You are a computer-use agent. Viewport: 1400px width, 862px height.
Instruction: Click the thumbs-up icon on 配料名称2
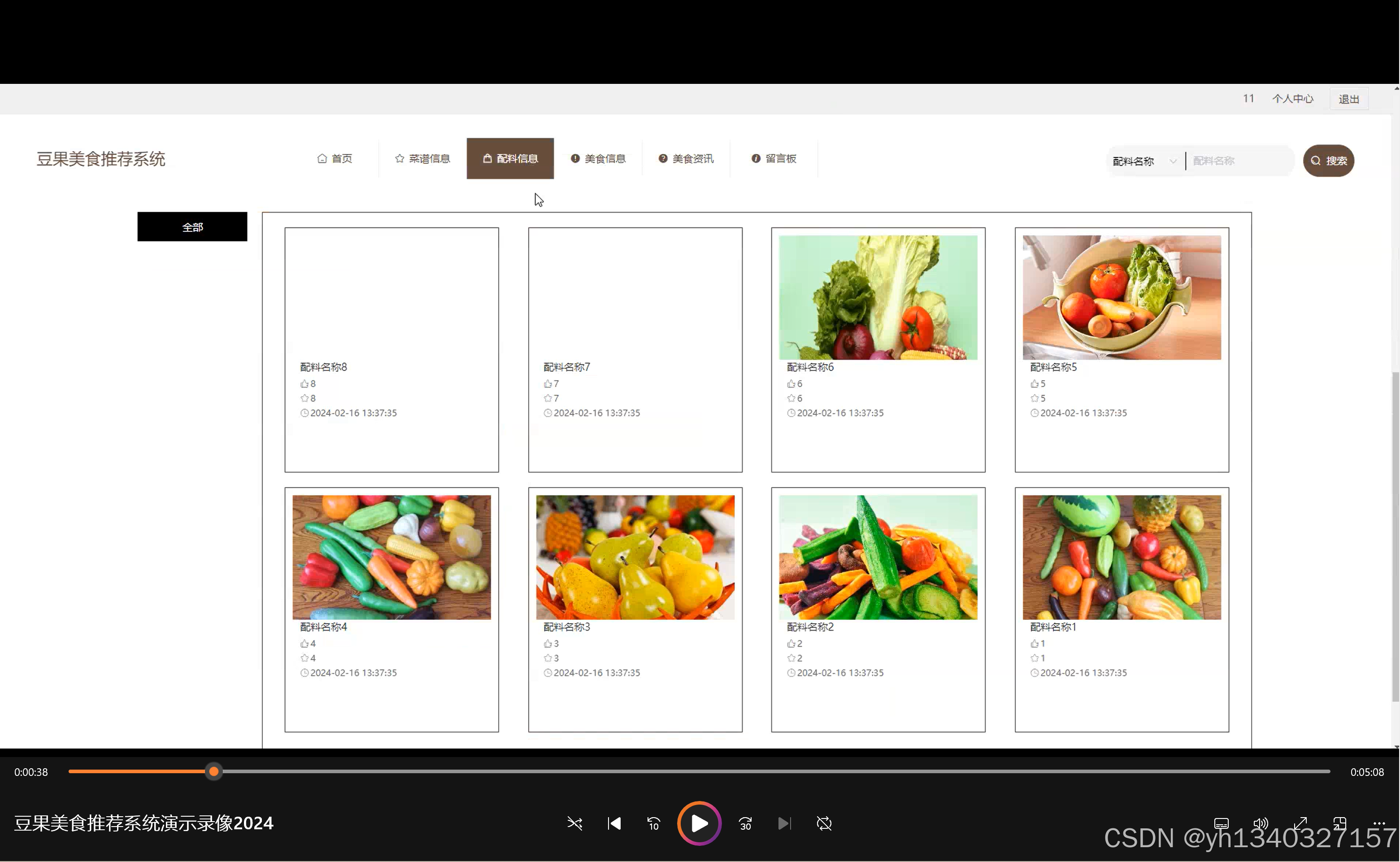click(x=791, y=644)
